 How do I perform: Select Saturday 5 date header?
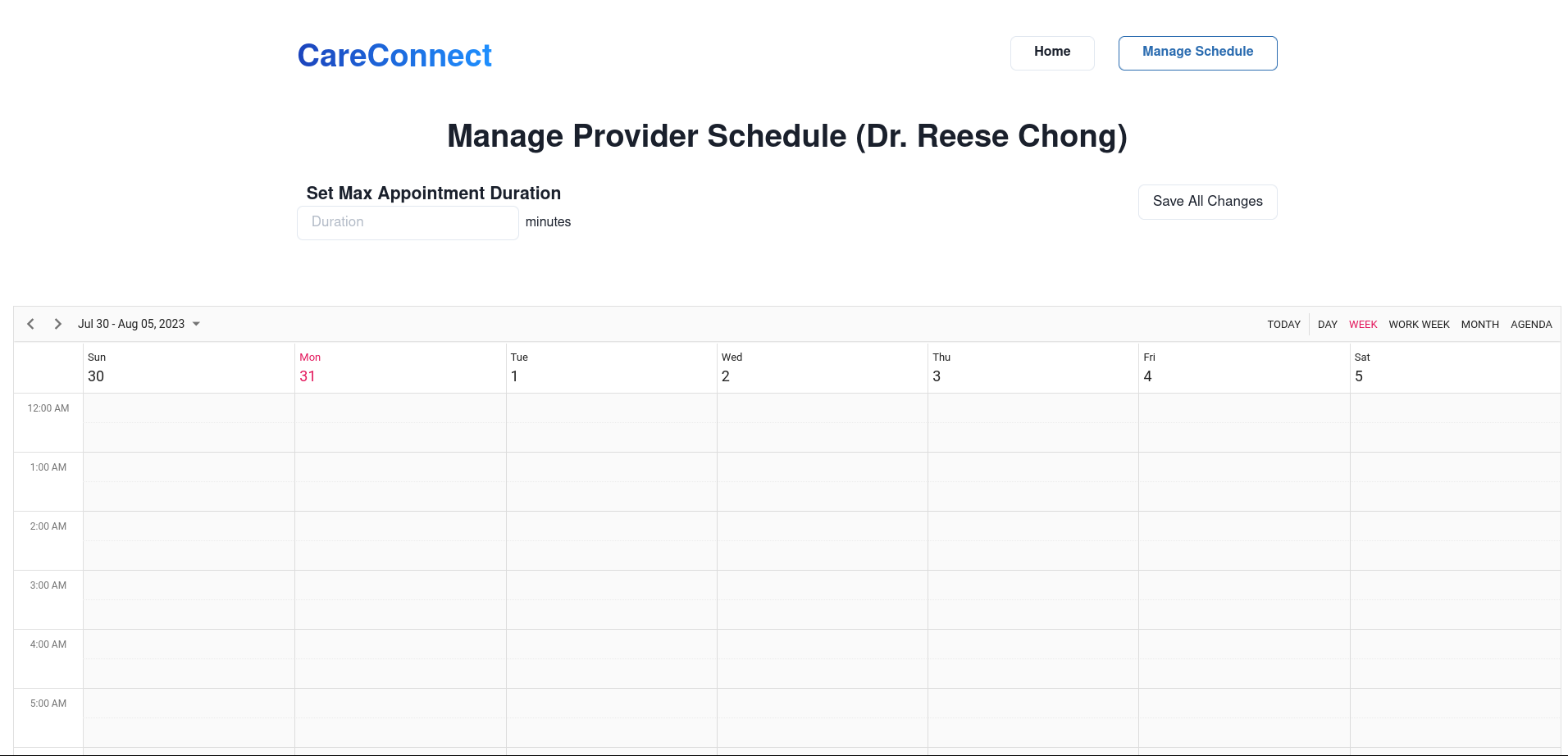pyautogui.click(x=1359, y=376)
